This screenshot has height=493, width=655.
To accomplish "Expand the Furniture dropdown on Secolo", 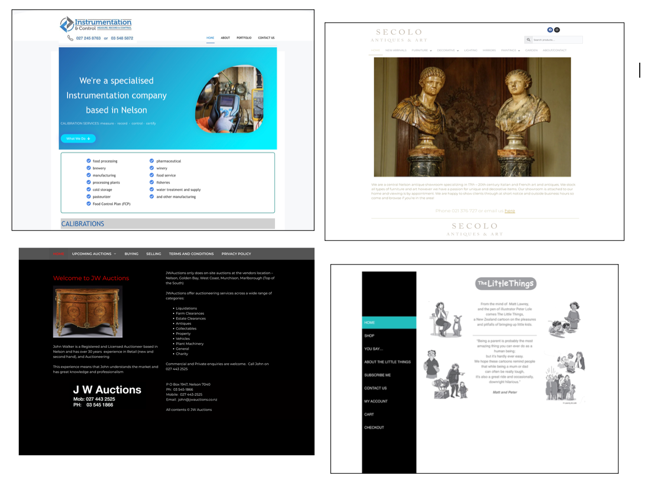I will (x=420, y=50).
